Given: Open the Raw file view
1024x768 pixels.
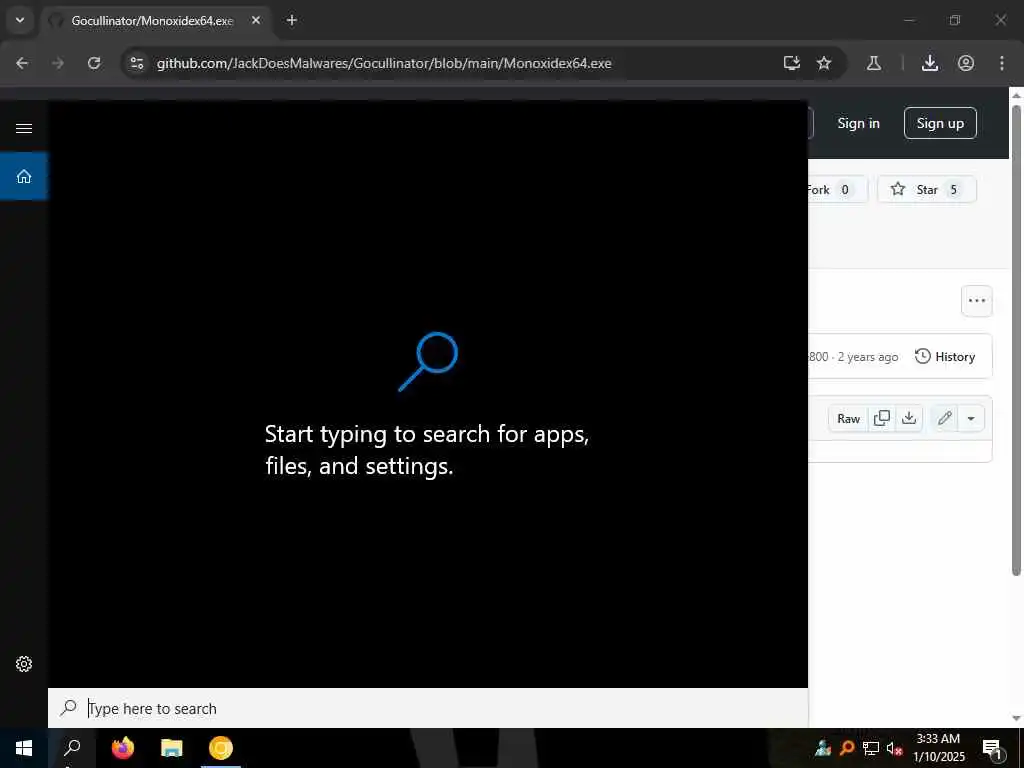Looking at the screenshot, I should [848, 419].
